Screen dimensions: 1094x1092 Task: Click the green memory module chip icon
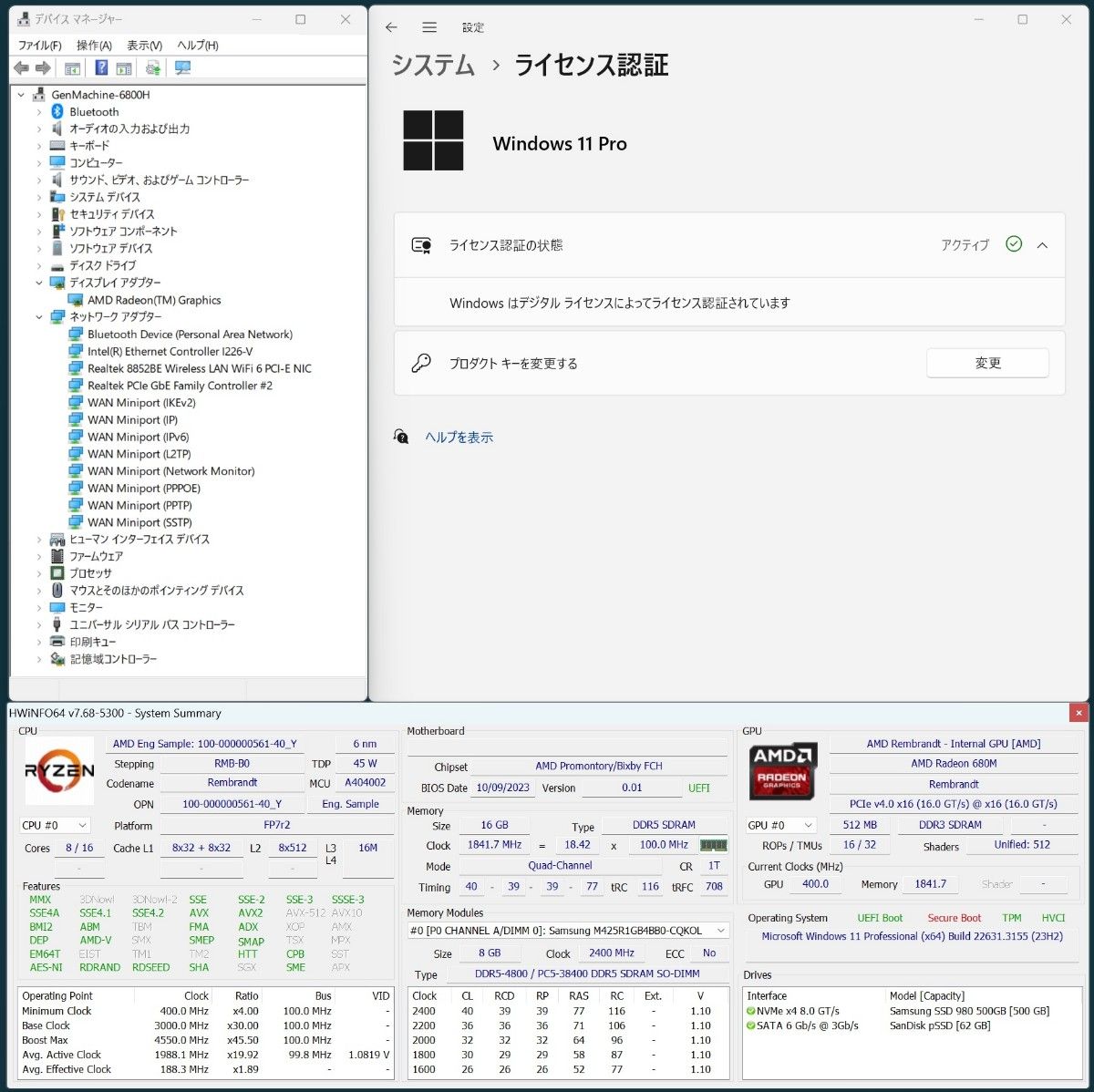(x=713, y=845)
